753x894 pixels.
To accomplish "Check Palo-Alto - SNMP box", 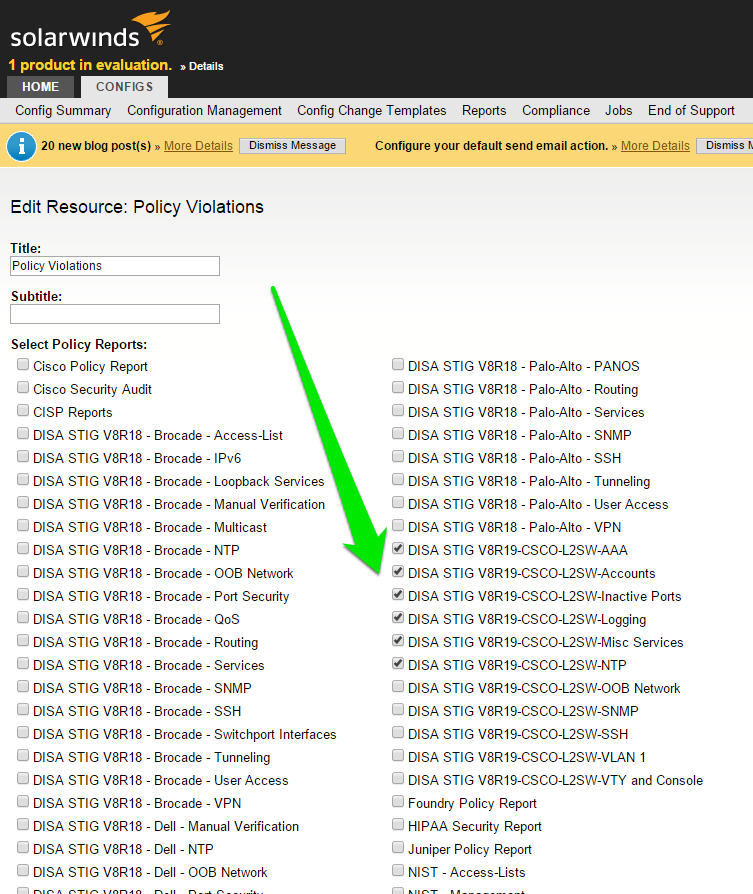I will click(x=398, y=433).
